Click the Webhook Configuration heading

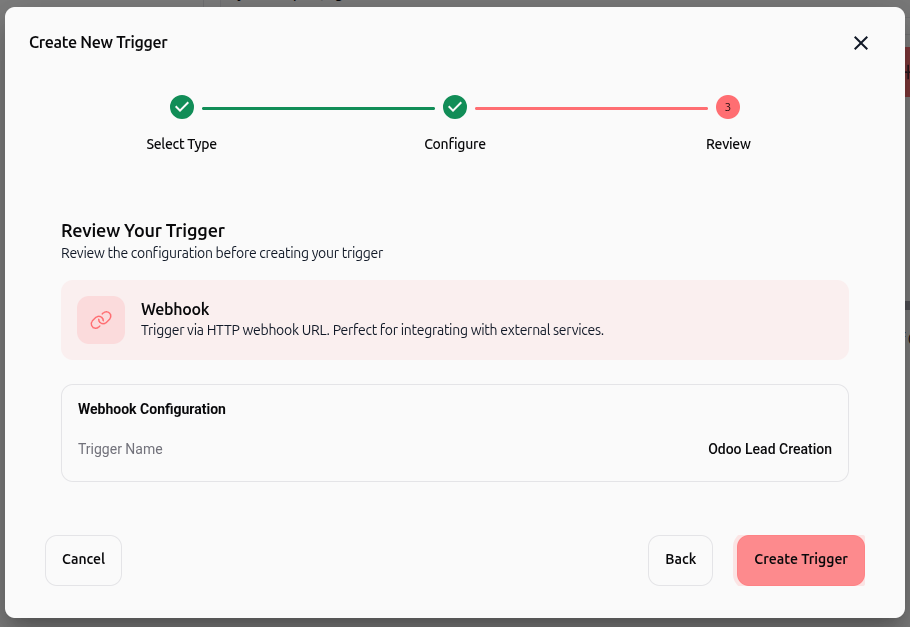click(x=151, y=409)
